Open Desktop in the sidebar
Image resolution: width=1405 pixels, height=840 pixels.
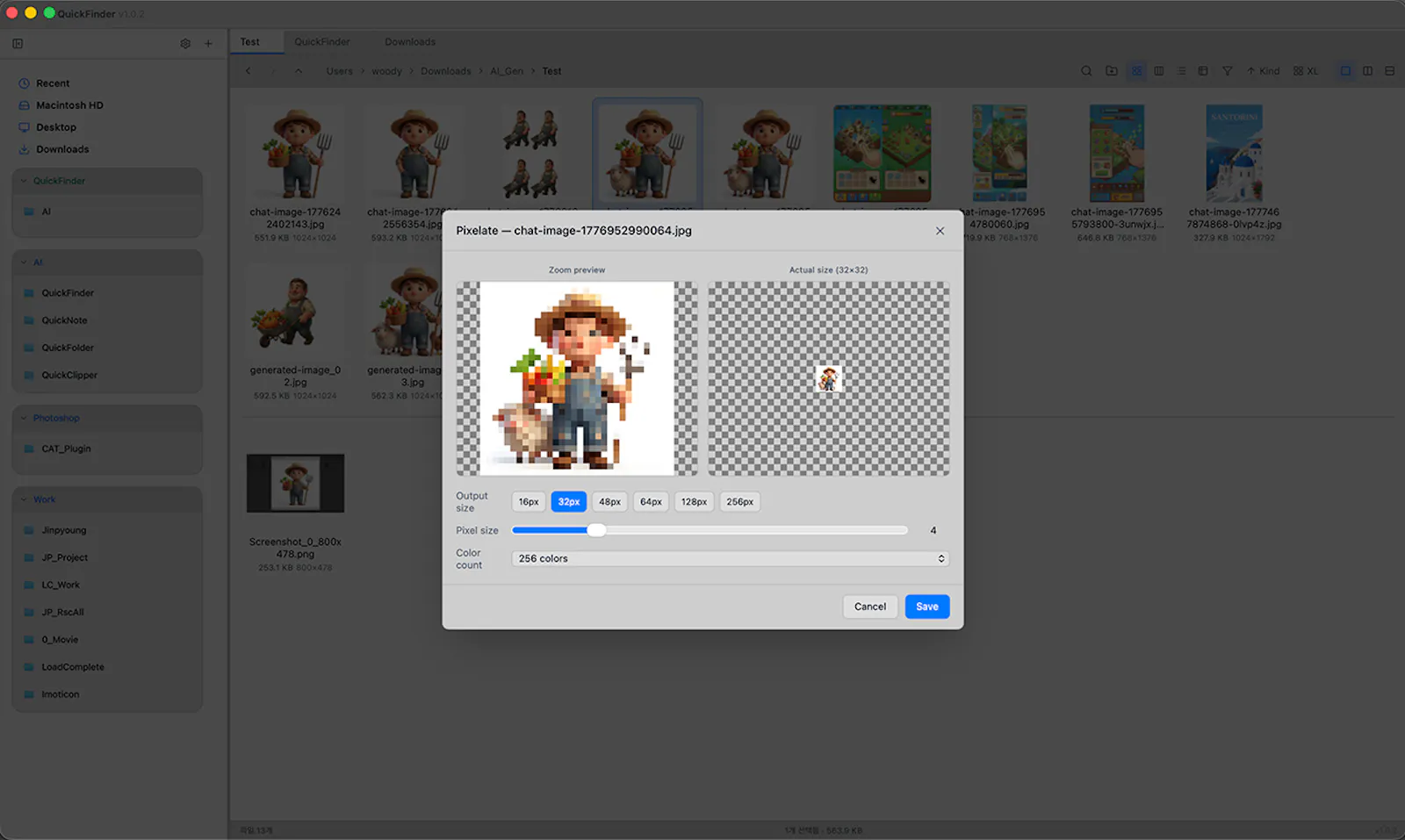56,127
